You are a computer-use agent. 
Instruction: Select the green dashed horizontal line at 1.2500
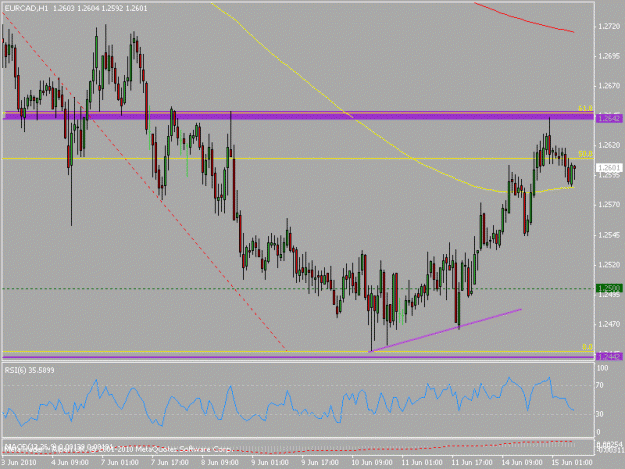pos(299,288)
